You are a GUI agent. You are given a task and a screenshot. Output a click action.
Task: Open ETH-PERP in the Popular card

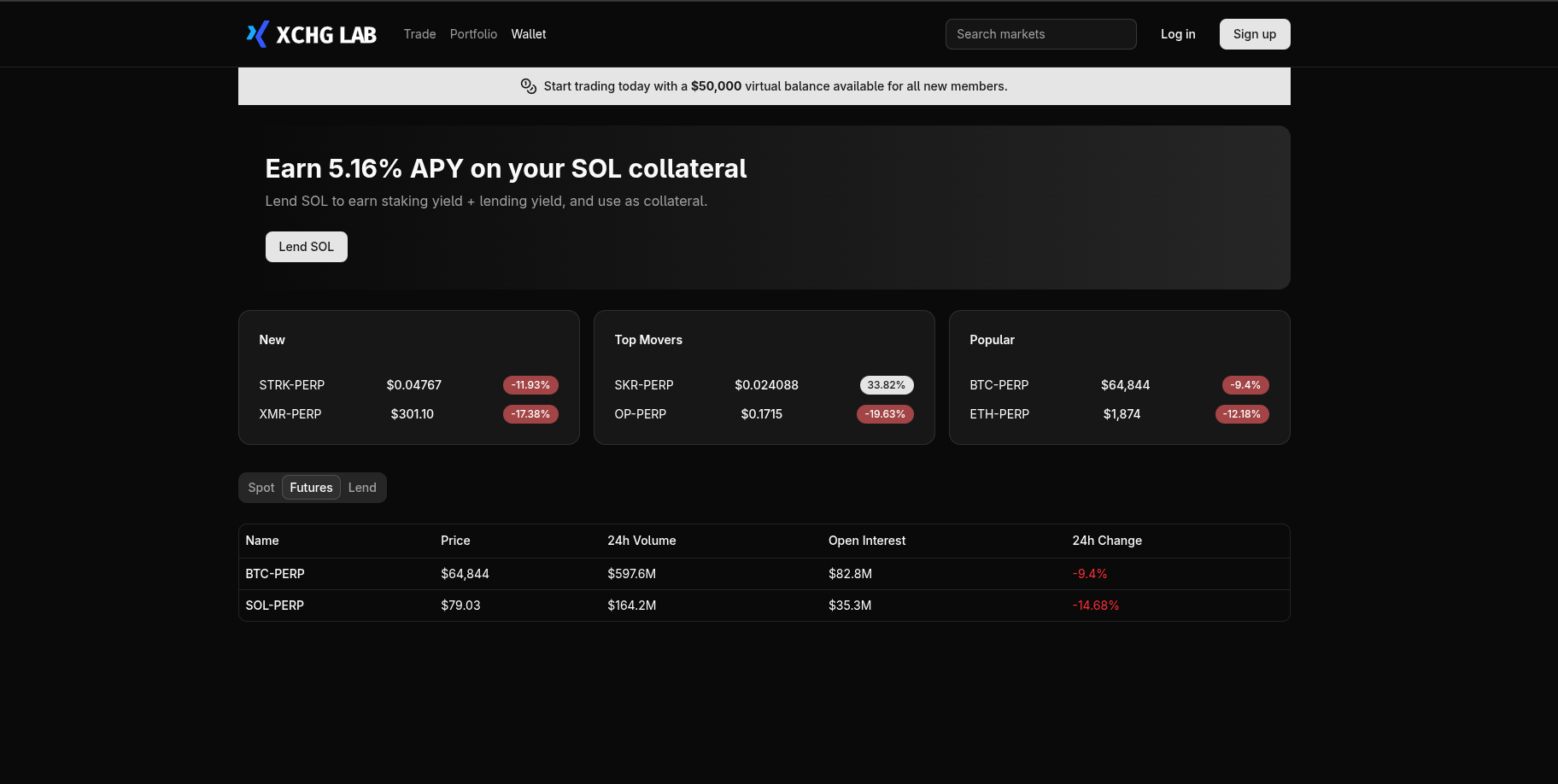pos(999,414)
